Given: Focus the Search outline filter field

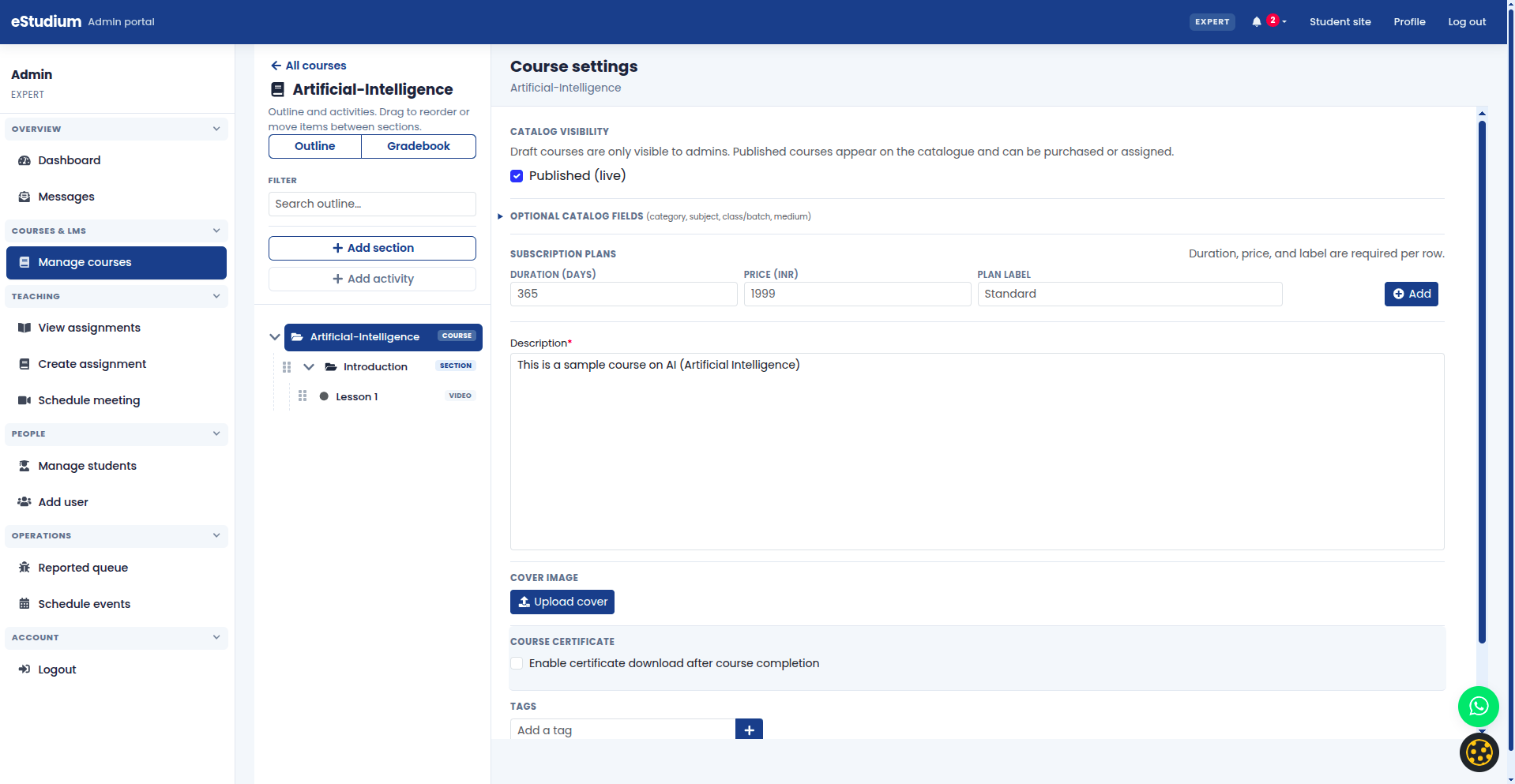Looking at the screenshot, I should pyautogui.click(x=372, y=204).
